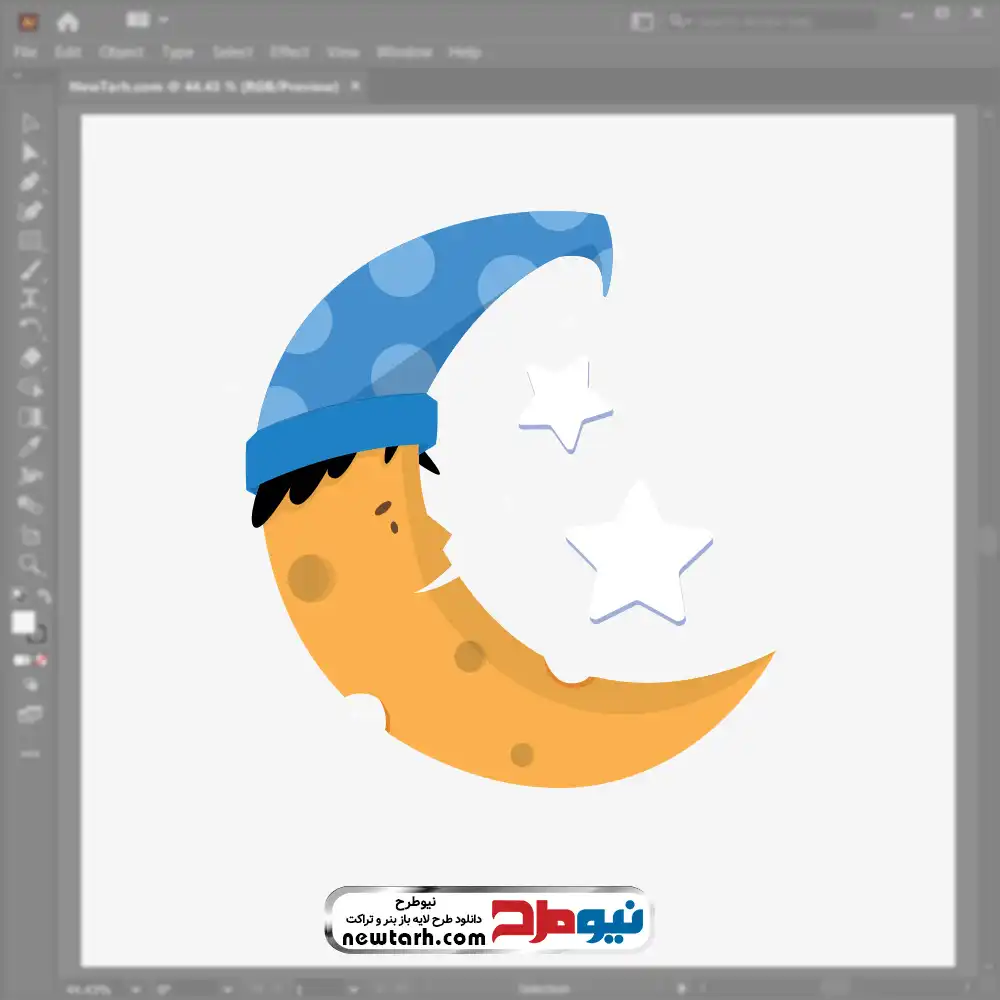Close the NewTarh.com document tab
Screen dimensions: 1000x1000
coord(354,87)
